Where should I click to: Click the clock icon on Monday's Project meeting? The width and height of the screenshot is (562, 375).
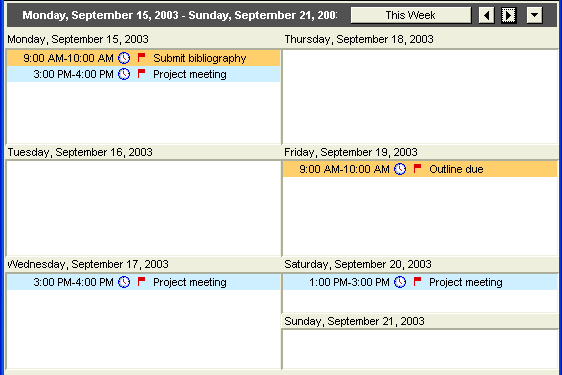point(124,74)
